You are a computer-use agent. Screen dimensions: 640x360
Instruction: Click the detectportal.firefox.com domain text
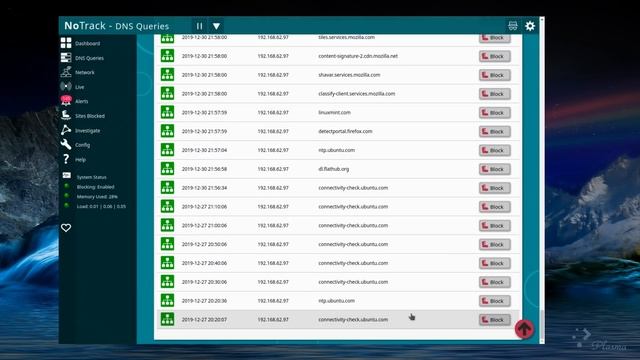(345, 131)
